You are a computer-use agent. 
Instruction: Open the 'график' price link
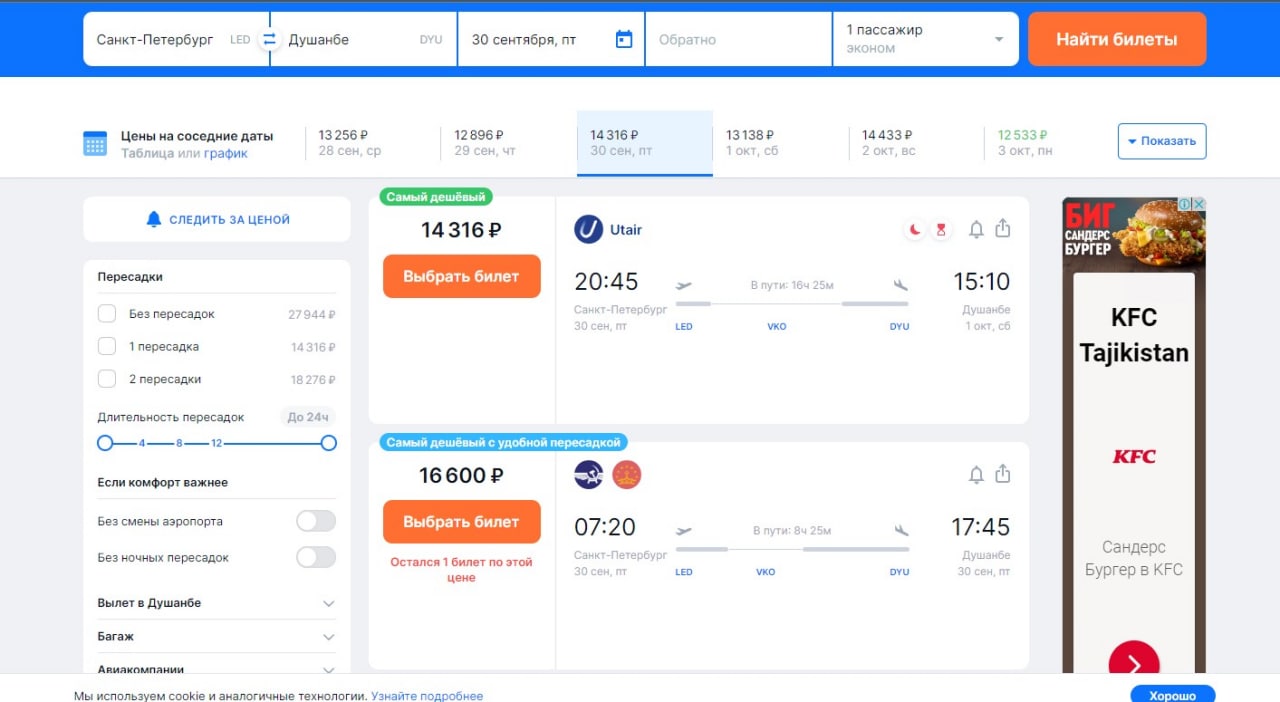226,153
